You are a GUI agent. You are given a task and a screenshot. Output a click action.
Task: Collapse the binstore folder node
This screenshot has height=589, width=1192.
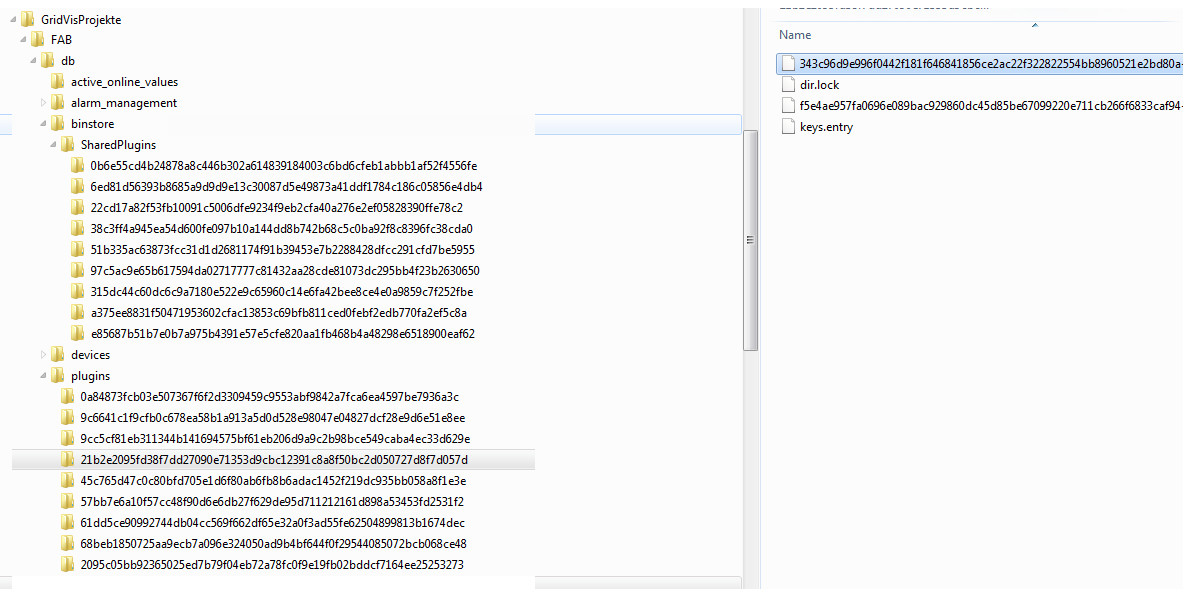pyautogui.click(x=44, y=124)
